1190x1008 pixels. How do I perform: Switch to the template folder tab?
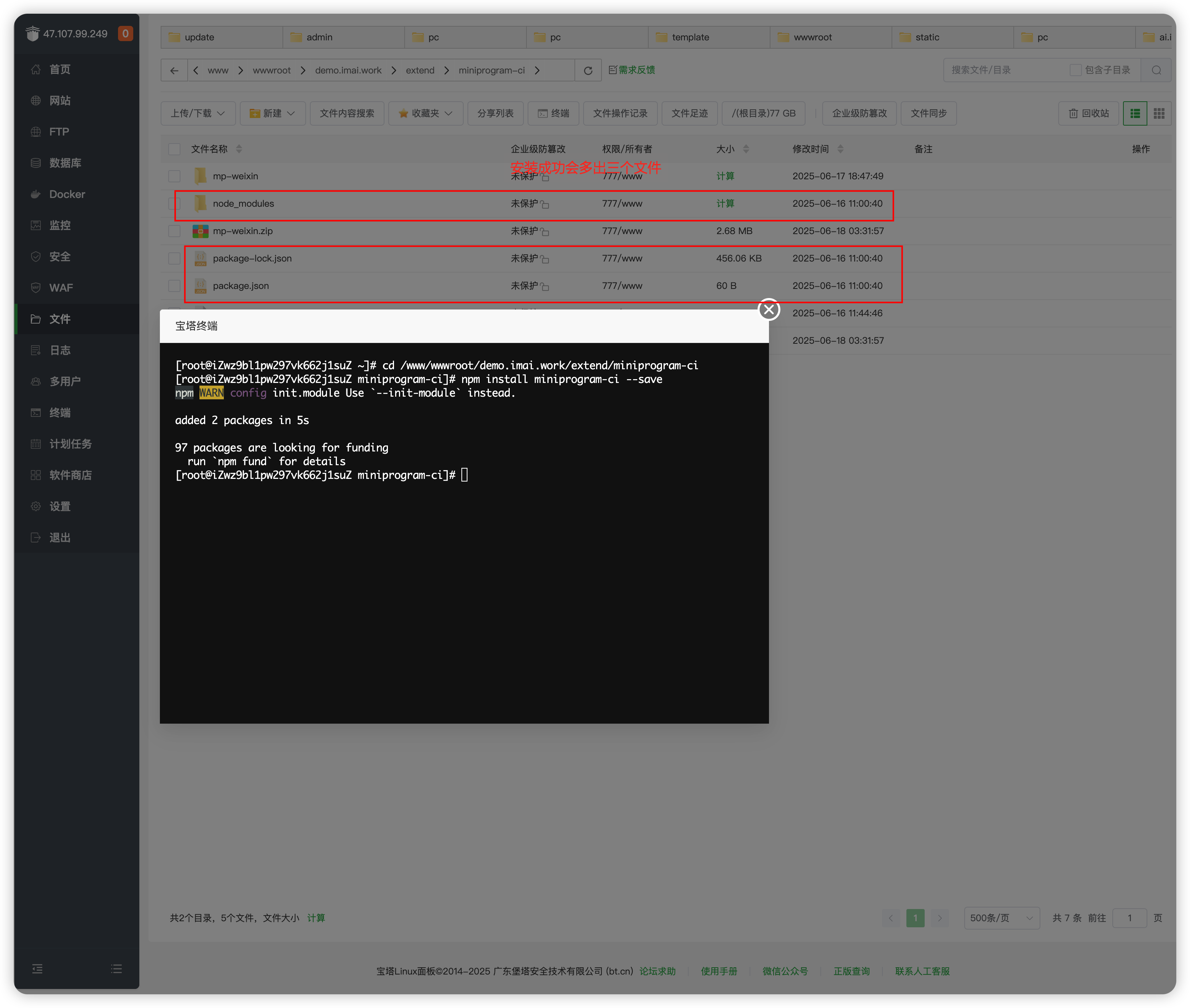[690, 37]
